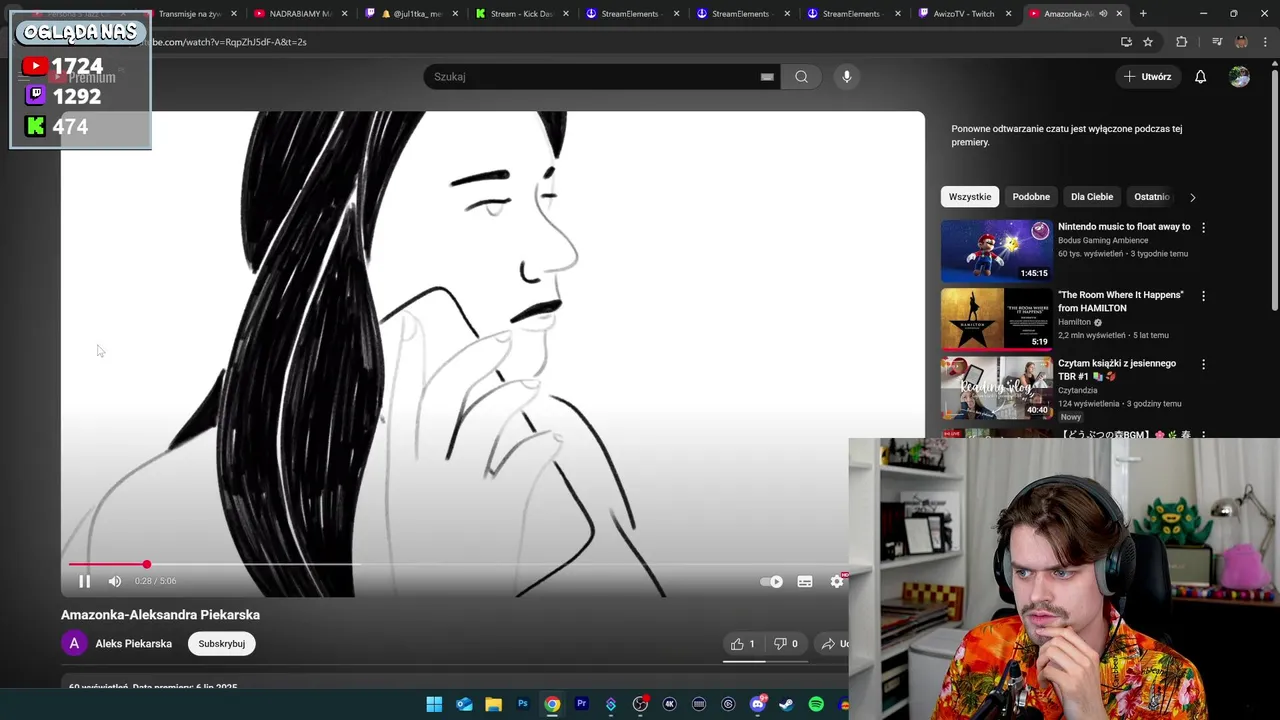Open the on-screen keyboard in the search box
The width and height of the screenshot is (1280, 720).
coord(767,77)
